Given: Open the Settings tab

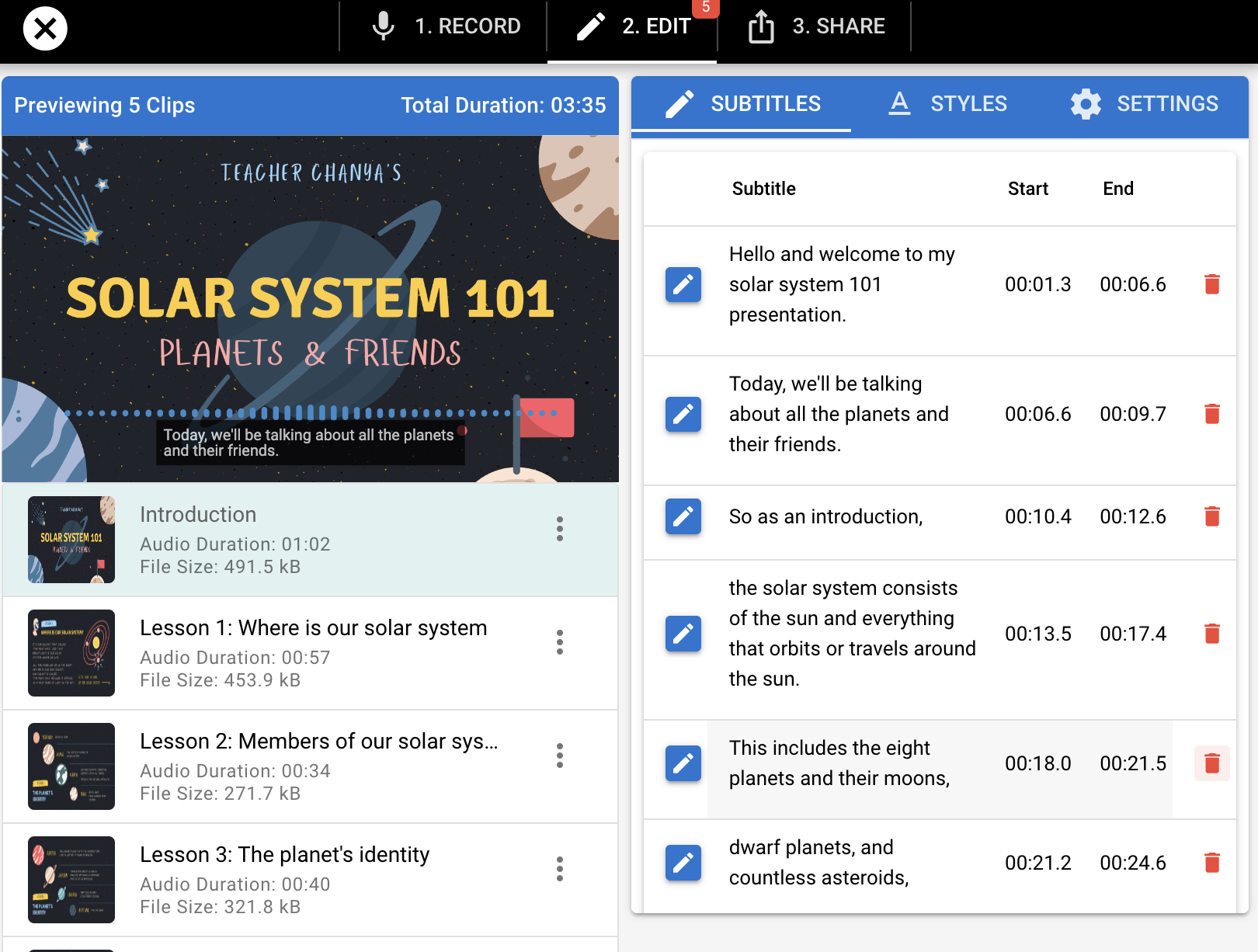Looking at the screenshot, I should 1144,103.
